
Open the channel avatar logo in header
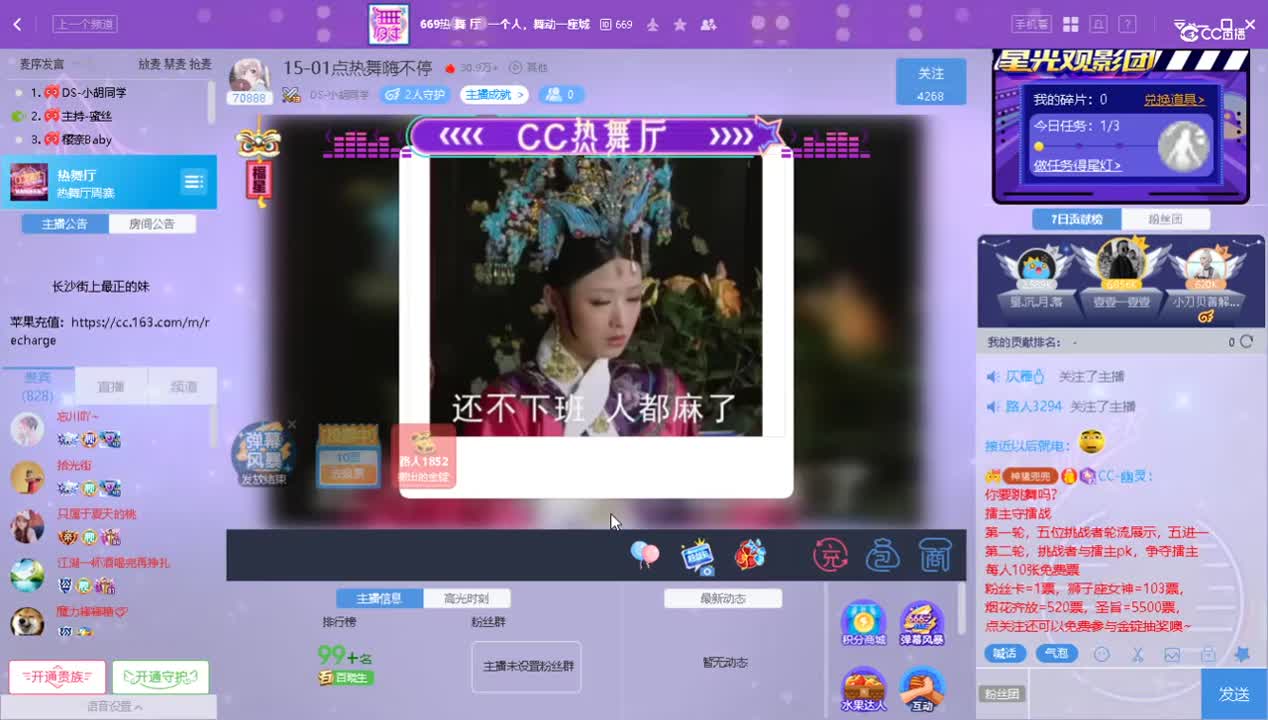coord(388,24)
